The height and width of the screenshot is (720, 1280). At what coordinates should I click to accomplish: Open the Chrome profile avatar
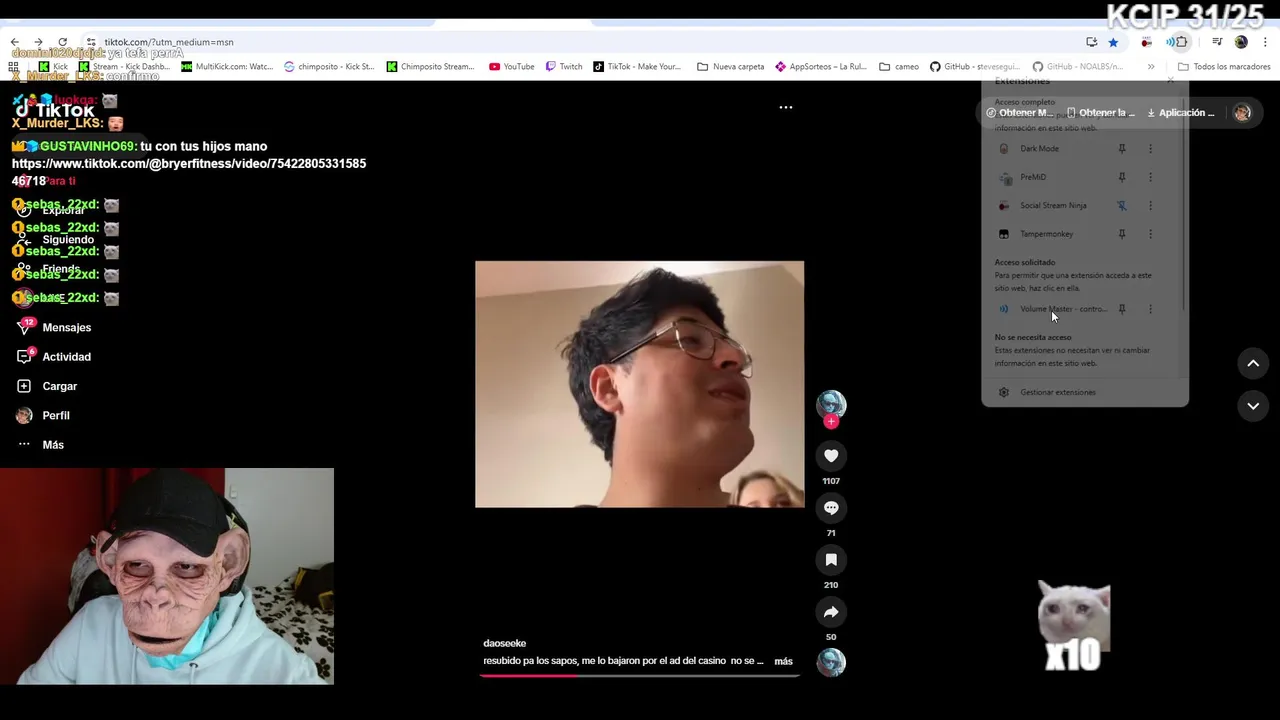click(1241, 42)
